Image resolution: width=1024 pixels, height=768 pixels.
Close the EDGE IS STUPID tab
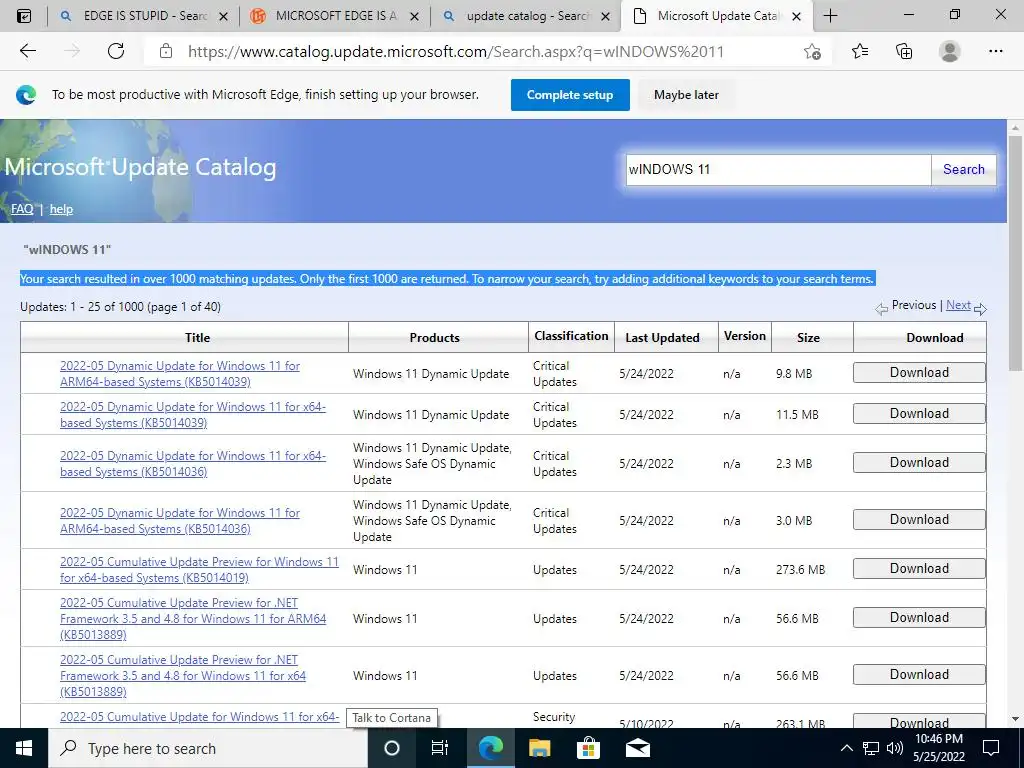point(223,16)
